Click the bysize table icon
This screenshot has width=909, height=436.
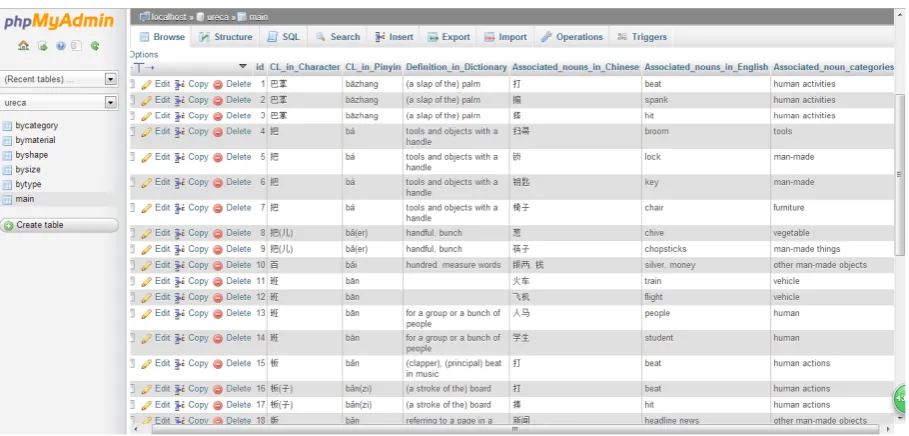point(7,170)
